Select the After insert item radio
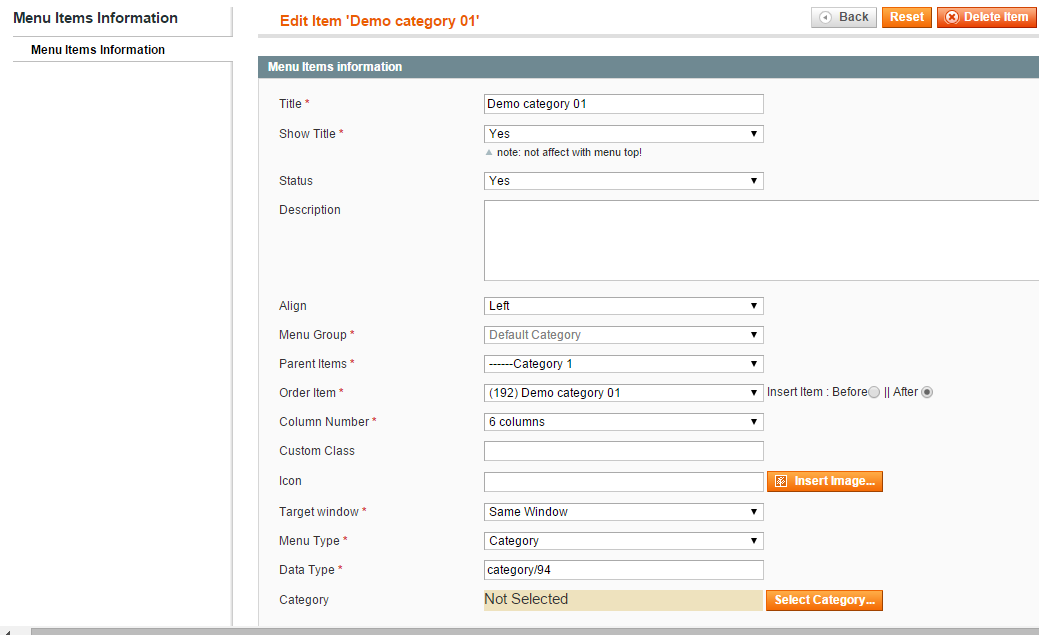The image size is (1039, 635). pos(927,392)
